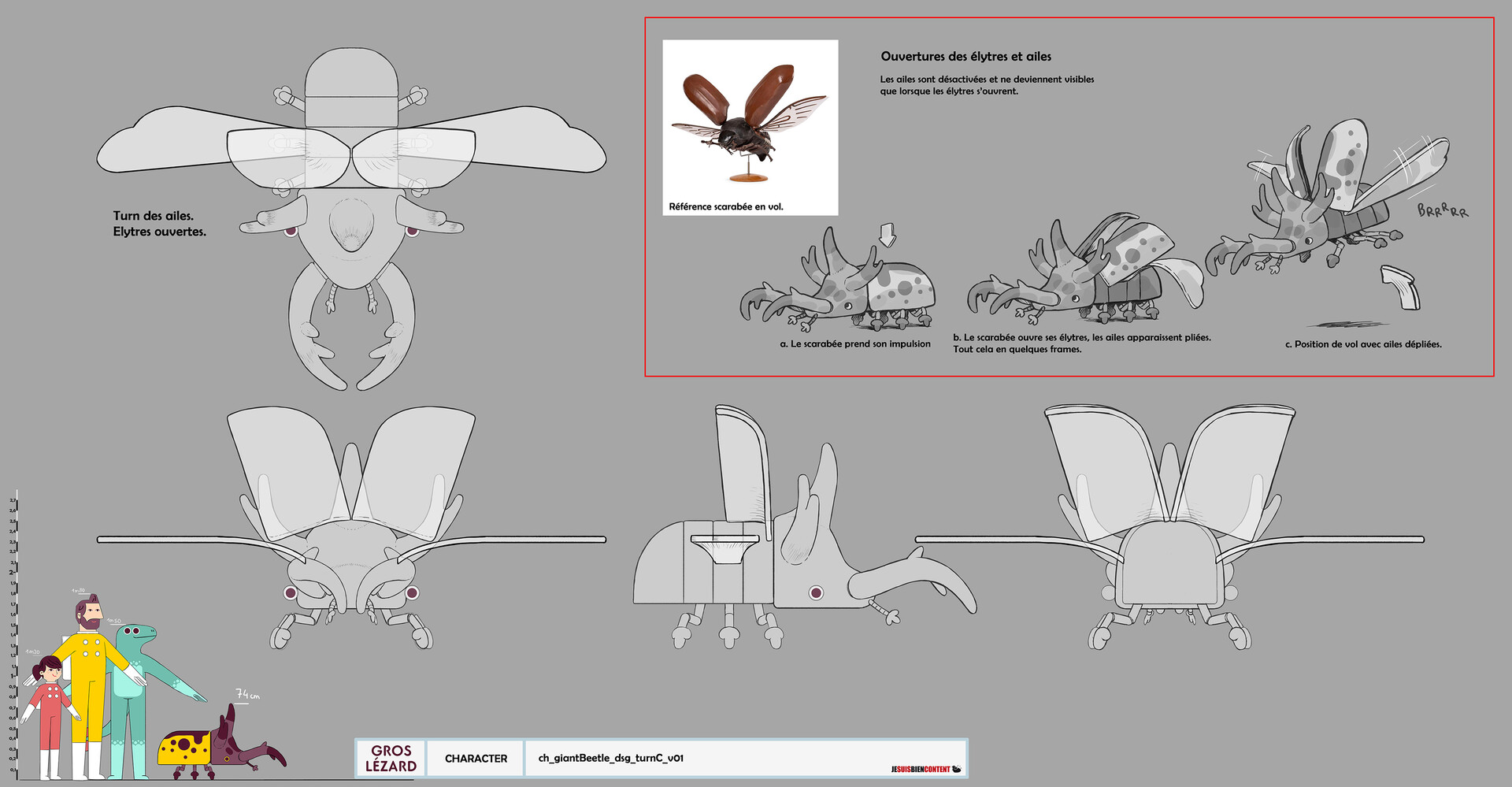Select the top-view beetle turnaround drawing
The image size is (1512, 787).
pyautogui.click(x=351, y=219)
